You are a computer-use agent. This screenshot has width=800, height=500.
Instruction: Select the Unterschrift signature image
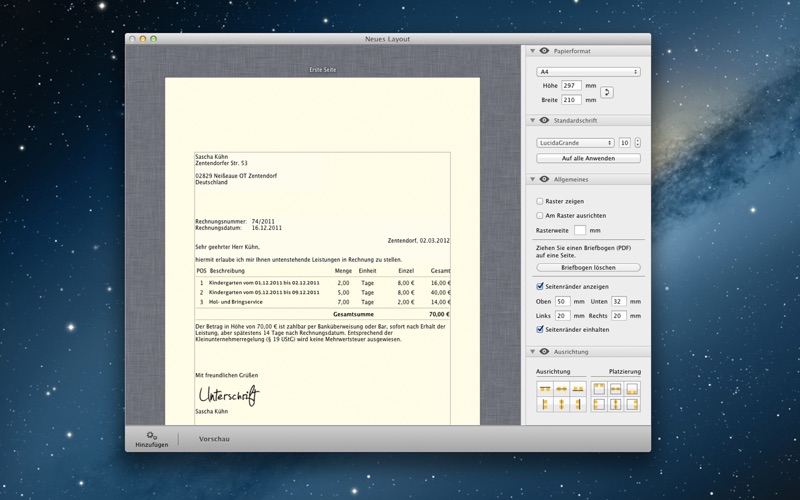(x=229, y=395)
